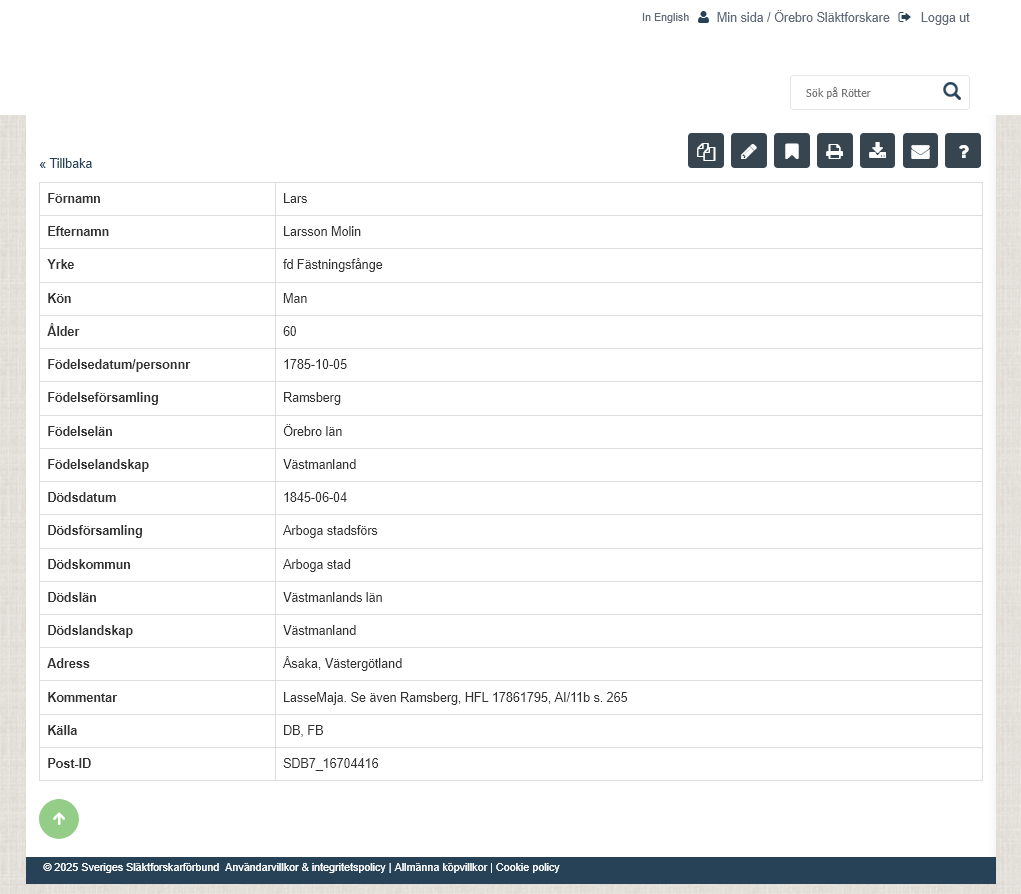Open Min sida / Örebro Släktforskare
Viewport: 1021px width, 894px height.
[802, 17]
